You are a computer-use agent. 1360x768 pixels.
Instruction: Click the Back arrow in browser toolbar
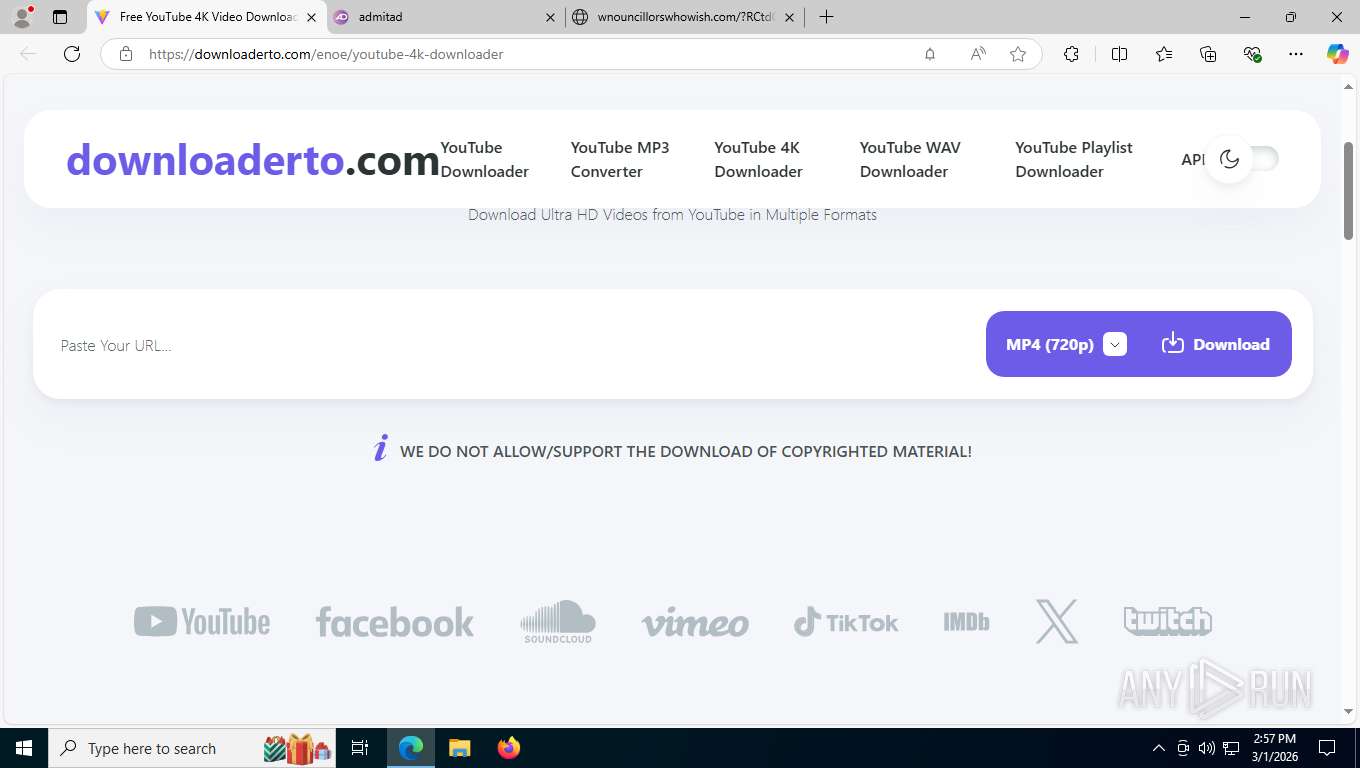(28, 54)
